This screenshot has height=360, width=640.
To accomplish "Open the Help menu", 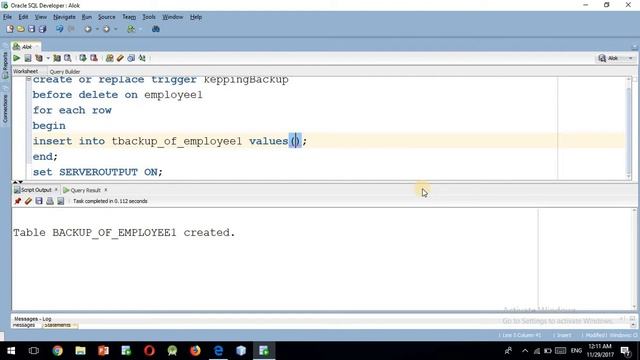I will [x=196, y=17].
